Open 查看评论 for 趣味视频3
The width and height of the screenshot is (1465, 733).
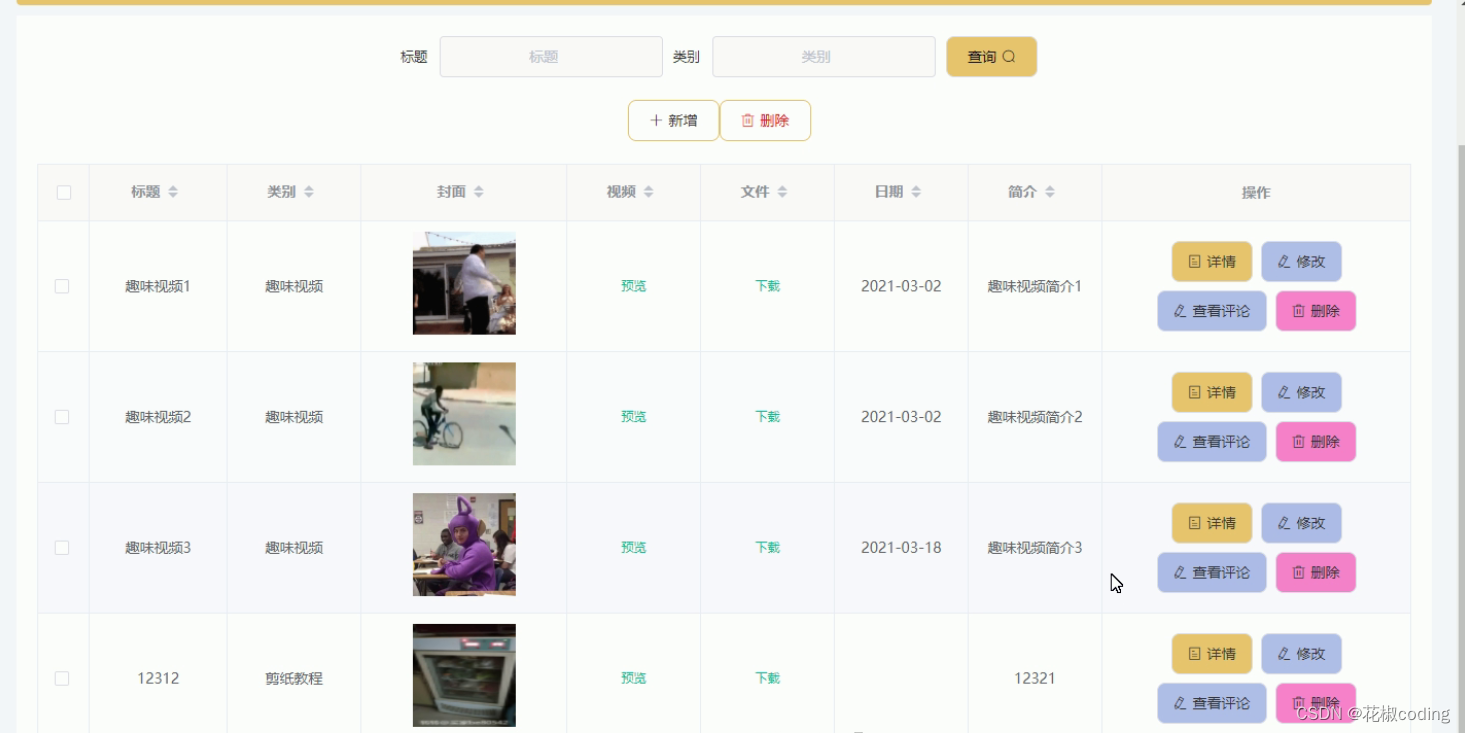(1211, 572)
